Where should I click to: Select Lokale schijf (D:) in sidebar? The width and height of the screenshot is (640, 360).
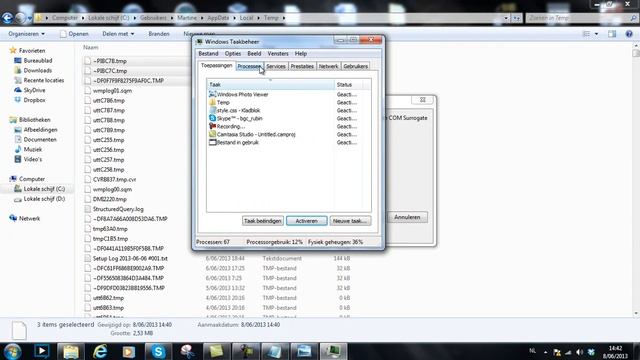coord(40,199)
